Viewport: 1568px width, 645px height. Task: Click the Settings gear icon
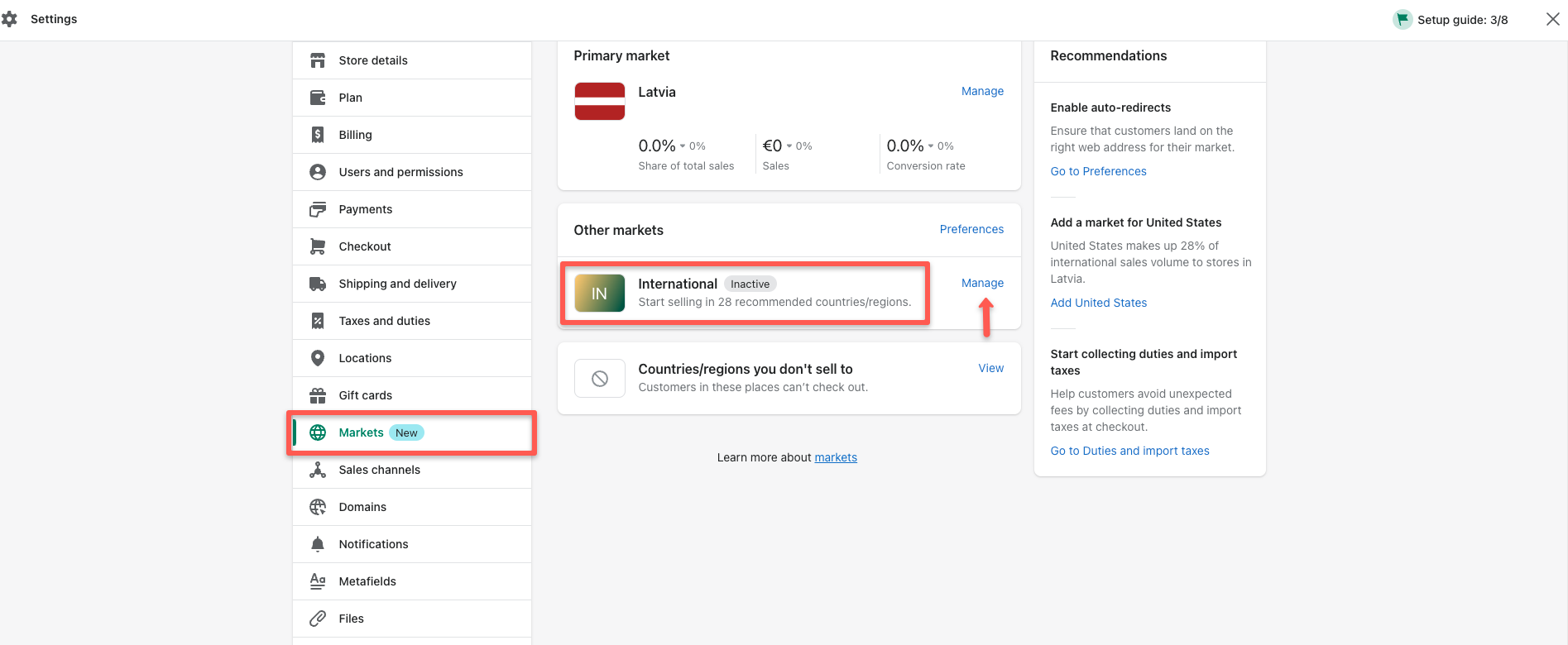coord(10,19)
